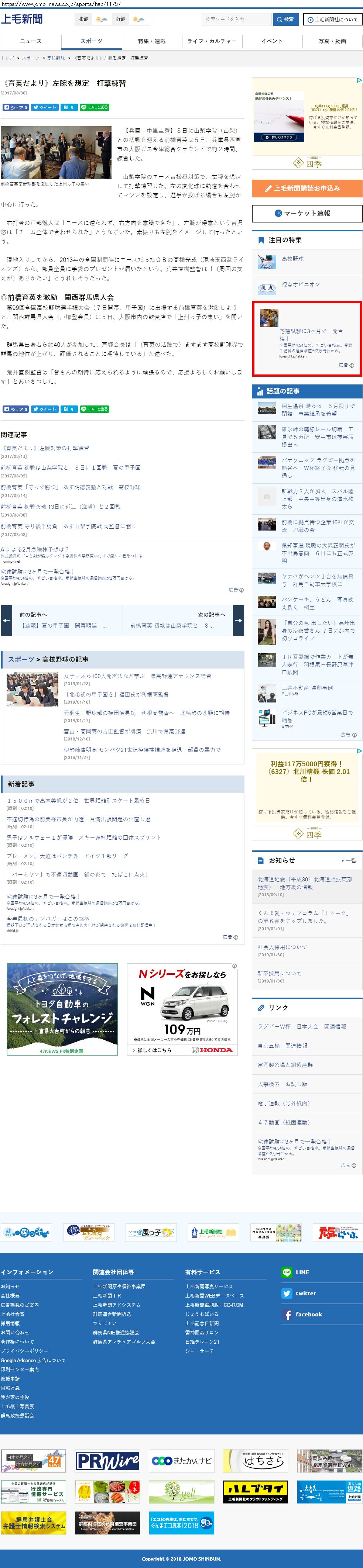Click the 上毛新聞購読お申込み orange button

point(307,188)
